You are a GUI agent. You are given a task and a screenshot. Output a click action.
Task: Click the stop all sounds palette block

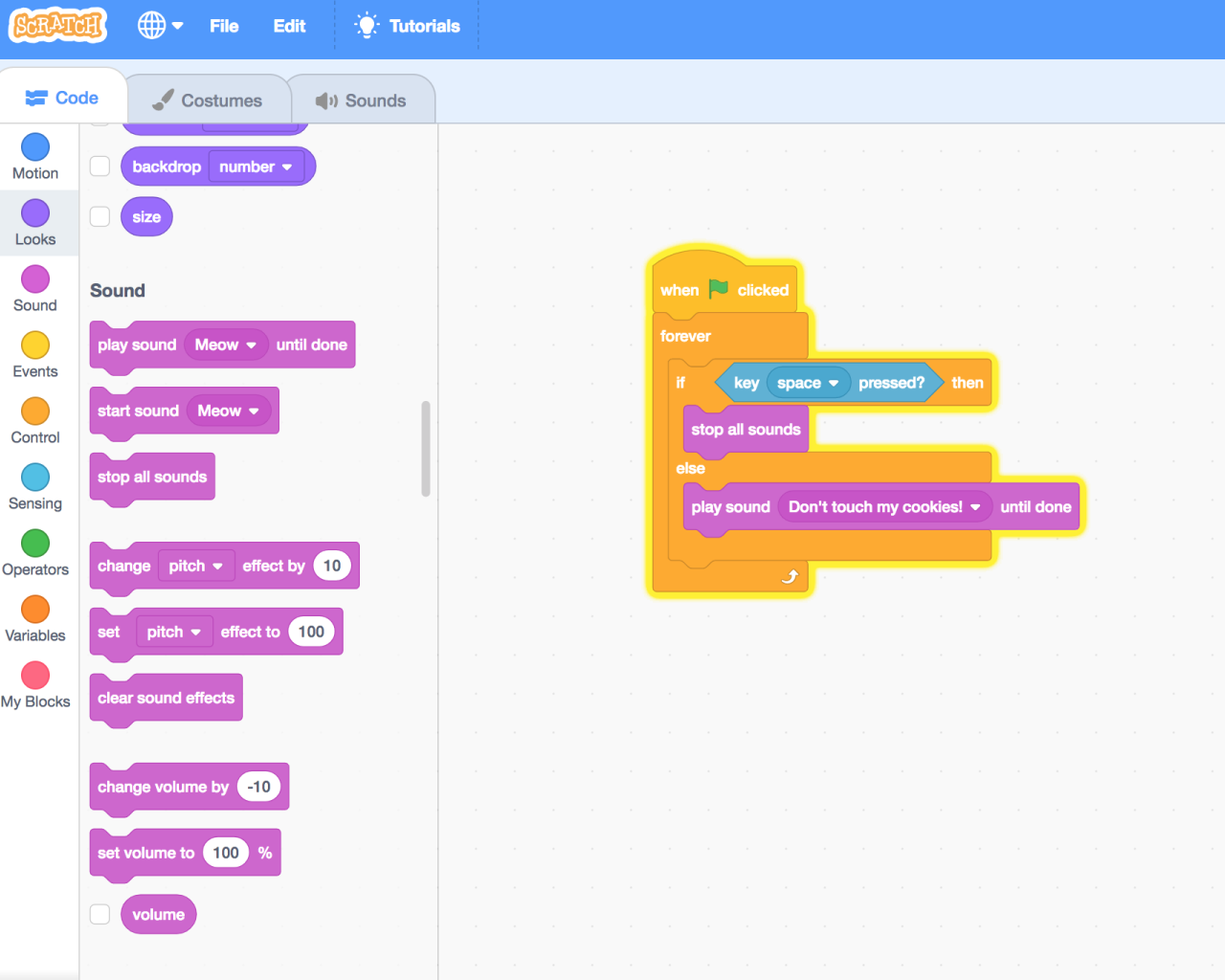[x=152, y=477]
